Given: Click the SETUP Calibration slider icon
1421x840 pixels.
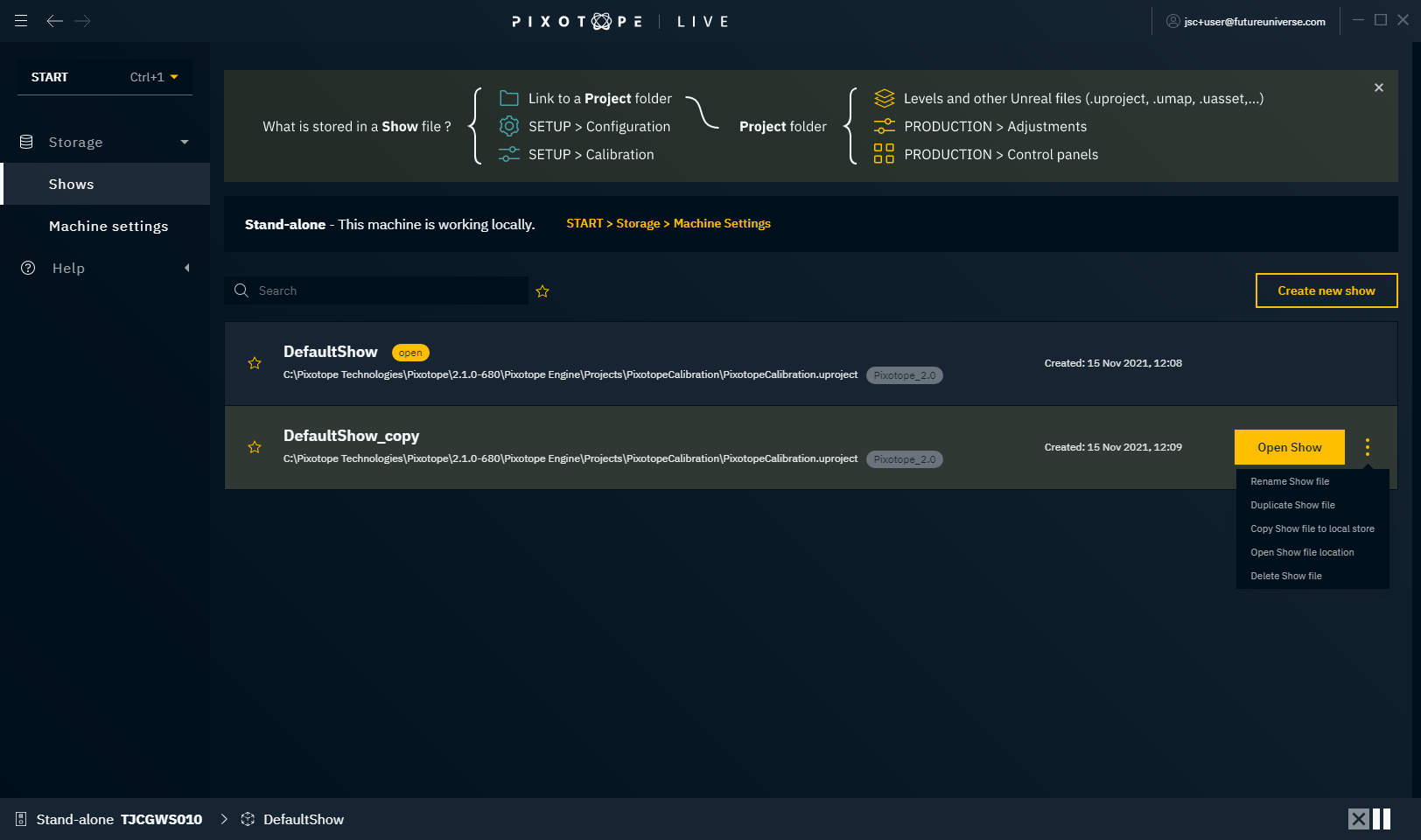Looking at the screenshot, I should 509,154.
